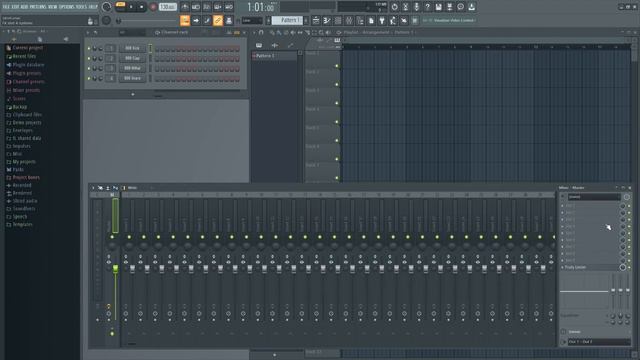
Task: Open the OPTIONS menu
Action: 67,7
